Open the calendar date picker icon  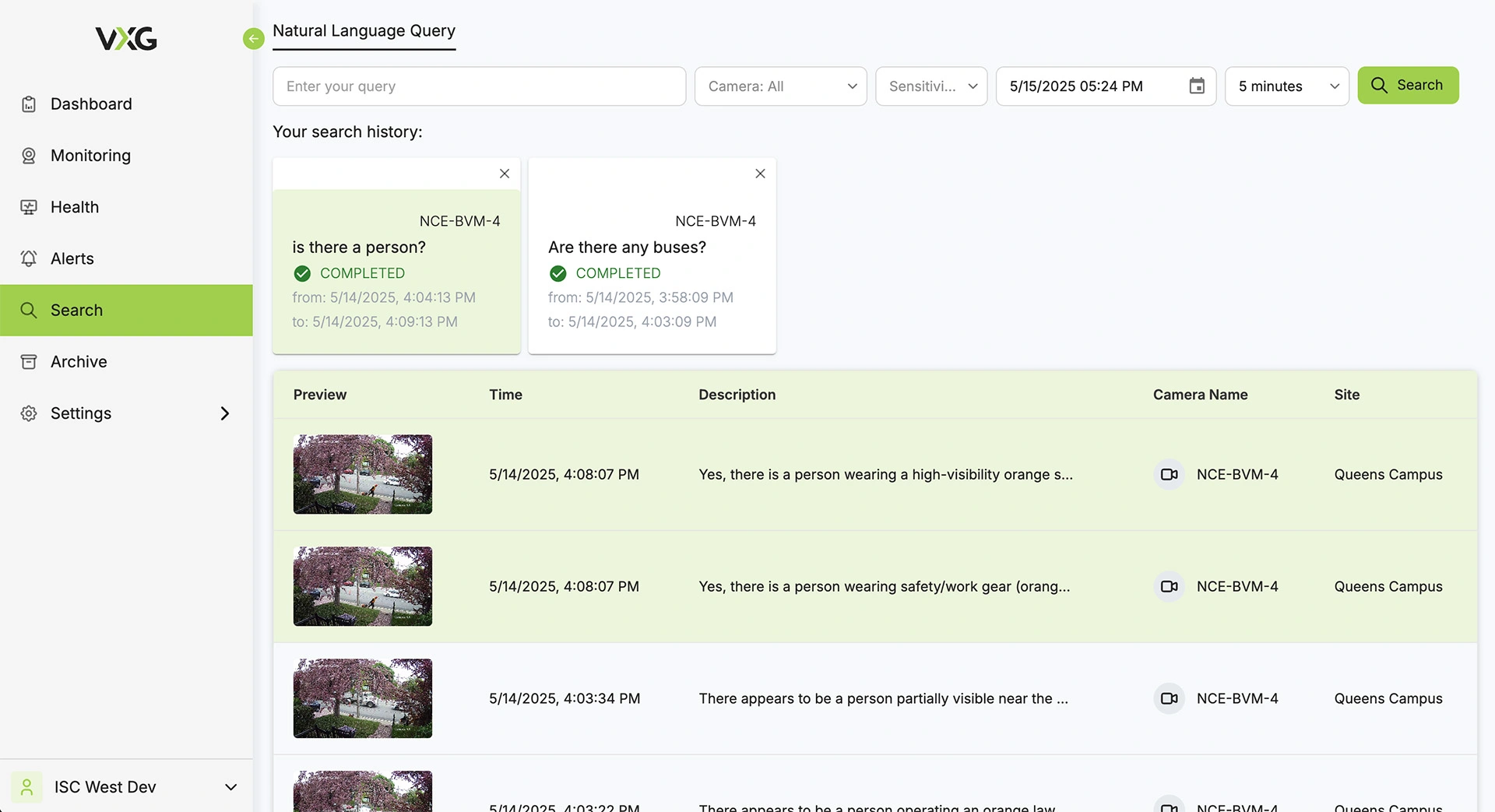[1197, 86]
